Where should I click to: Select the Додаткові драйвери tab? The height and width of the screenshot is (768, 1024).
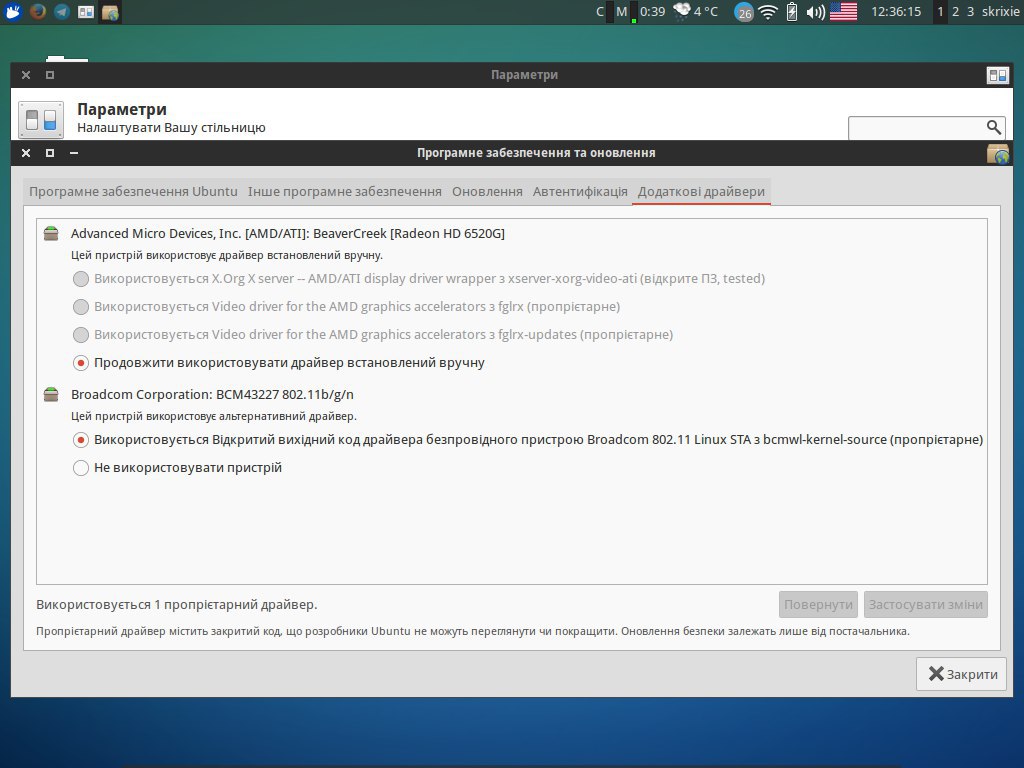(701, 191)
